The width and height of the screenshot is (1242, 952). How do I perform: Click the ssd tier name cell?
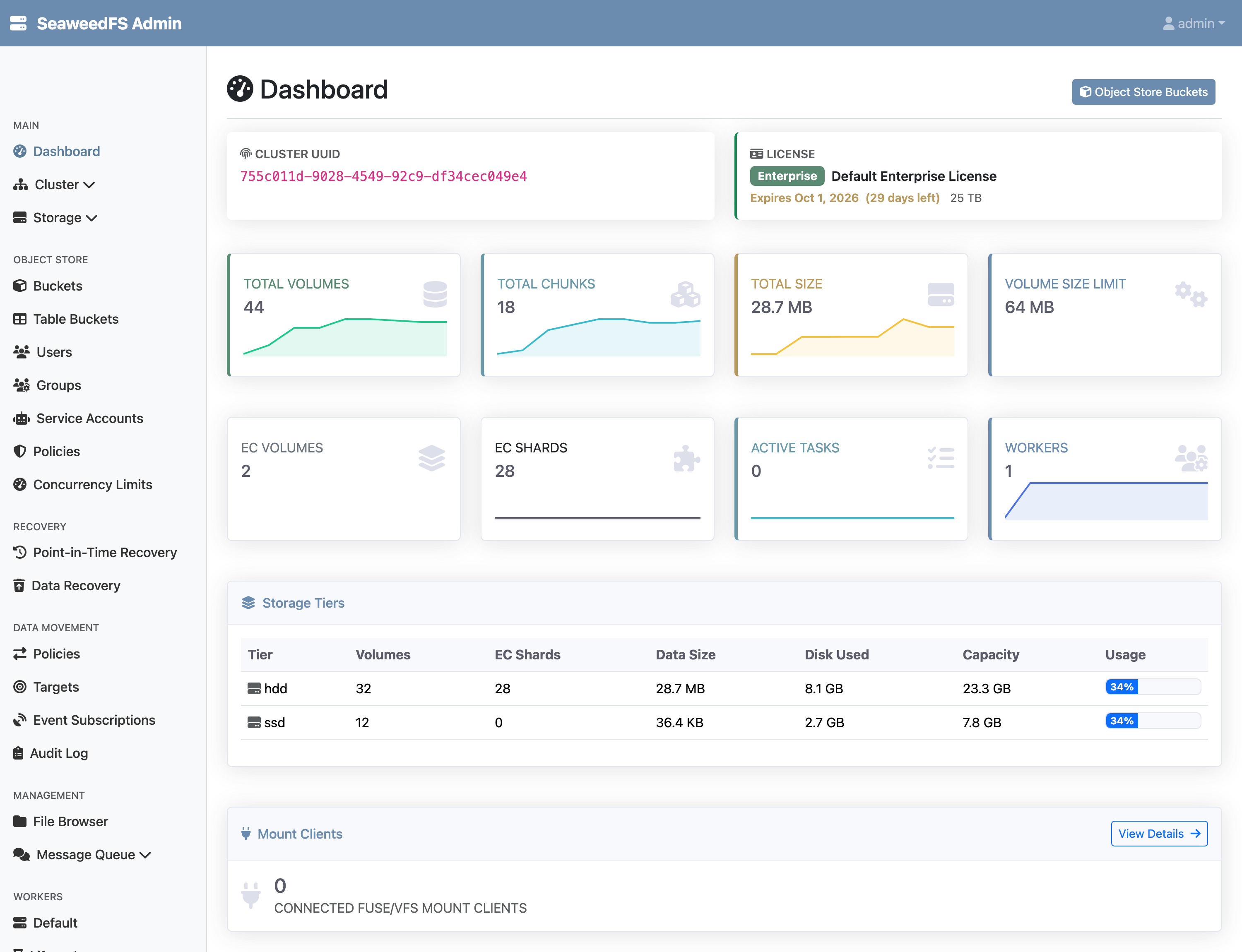click(x=267, y=723)
